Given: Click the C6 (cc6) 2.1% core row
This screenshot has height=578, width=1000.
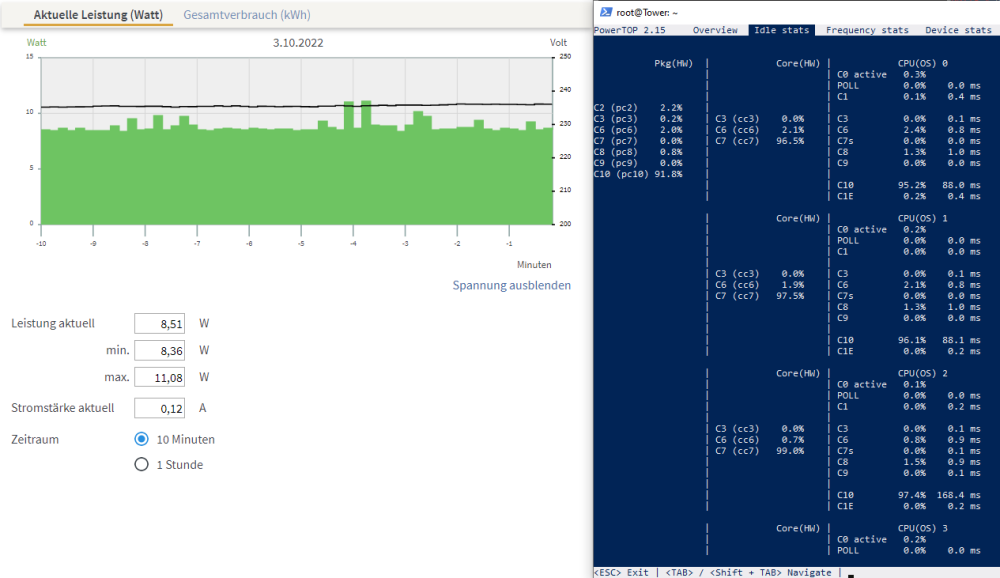Looking at the screenshot, I should (760, 130).
